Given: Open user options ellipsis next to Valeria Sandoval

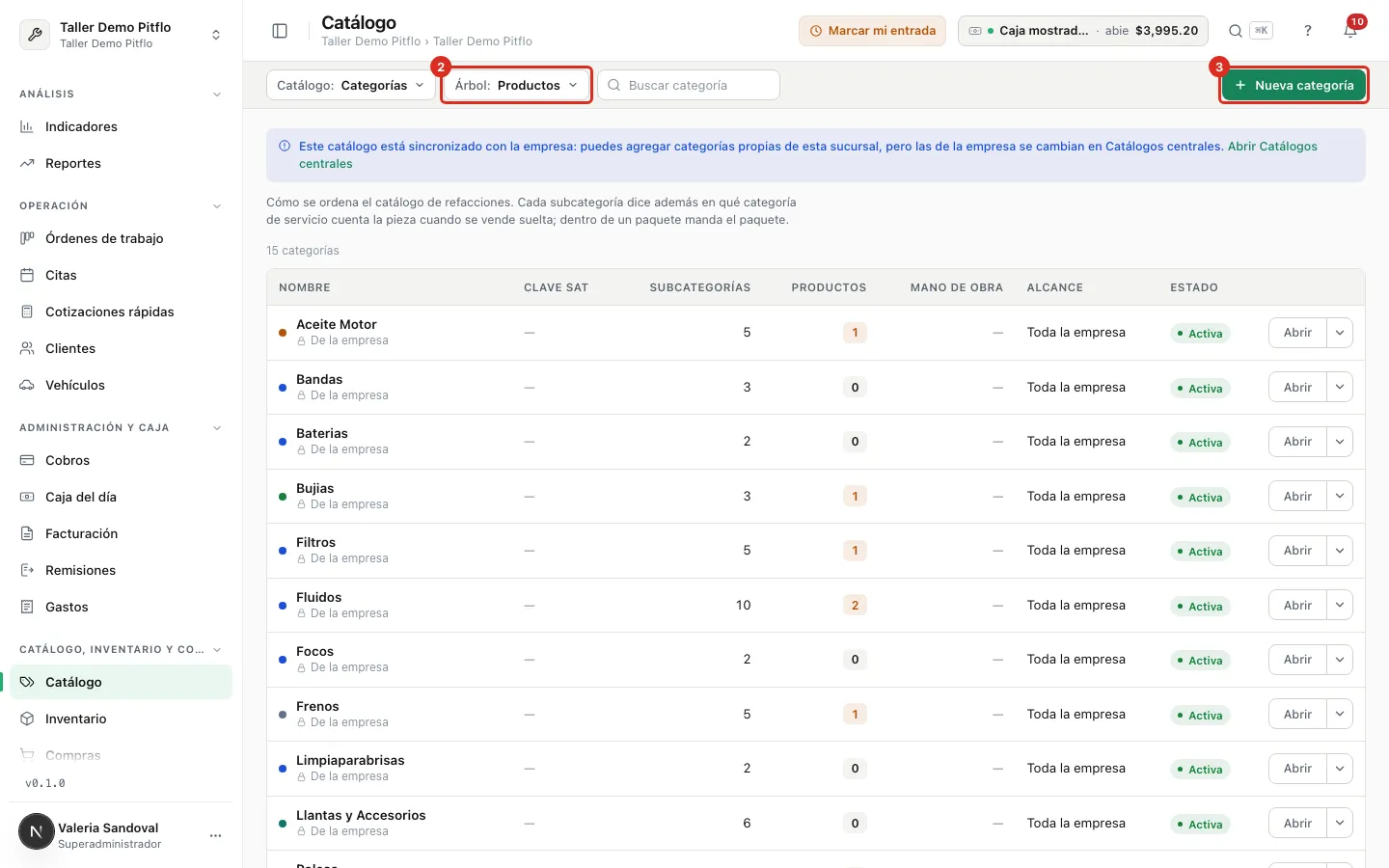Looking at the screenshot, I should [215, 836].
